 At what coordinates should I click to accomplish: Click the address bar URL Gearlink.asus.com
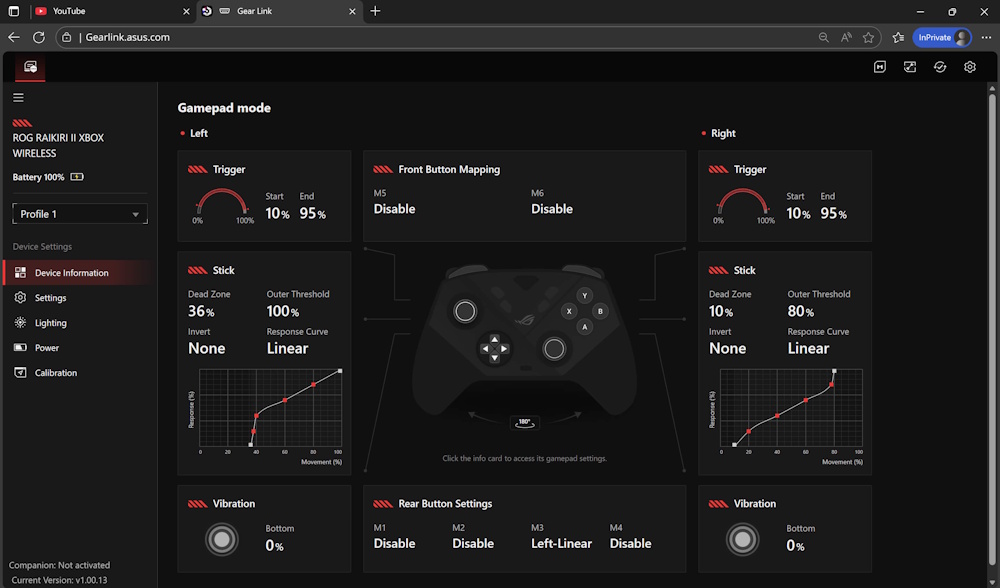click(128, 38)
